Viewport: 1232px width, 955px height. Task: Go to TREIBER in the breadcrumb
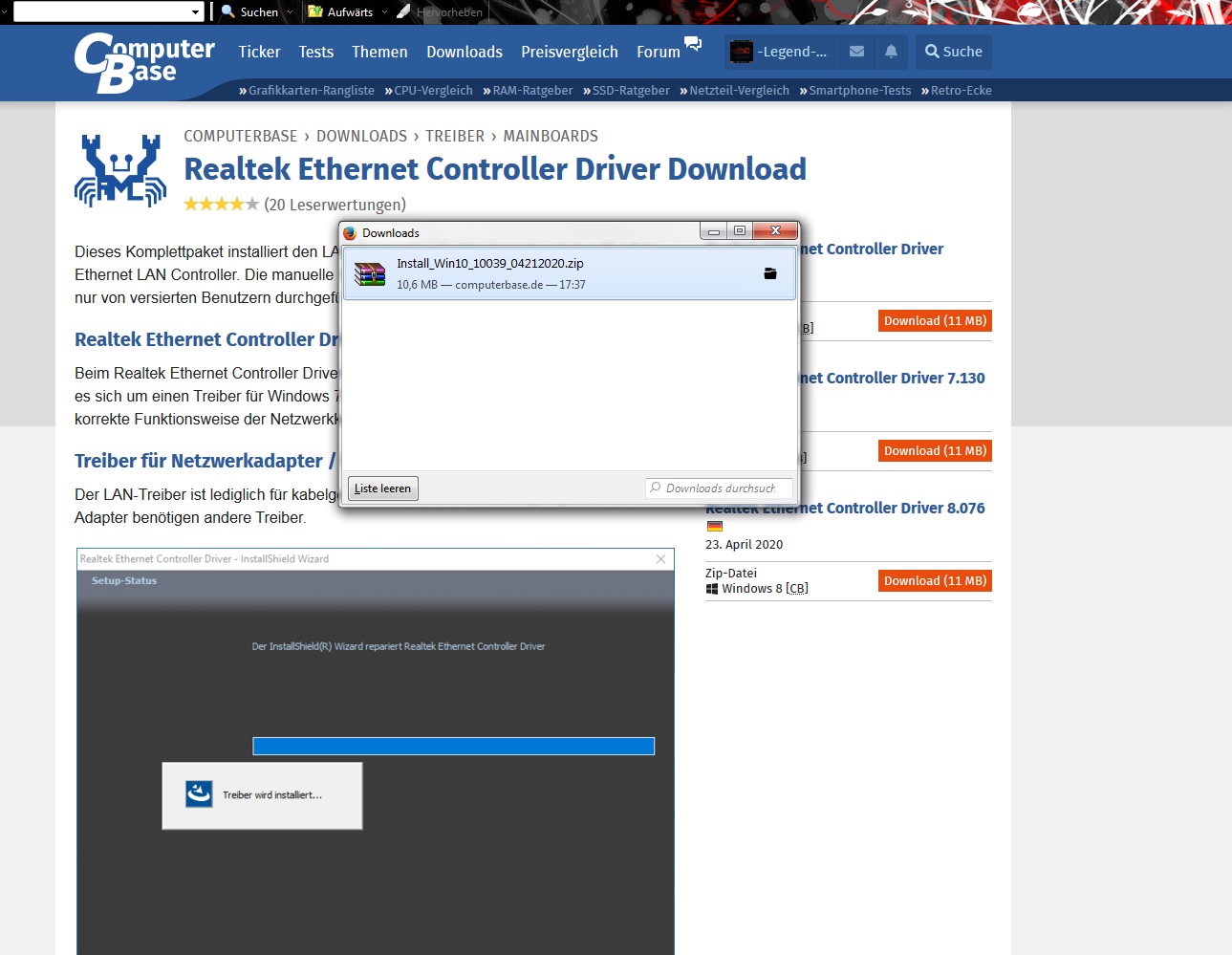point(455,136)
